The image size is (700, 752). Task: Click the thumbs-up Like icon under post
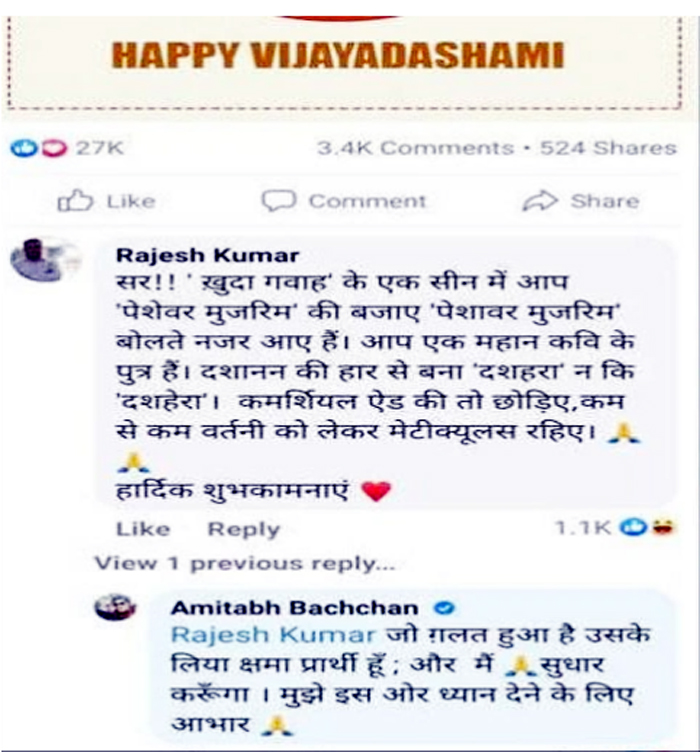tap(75, 201)
